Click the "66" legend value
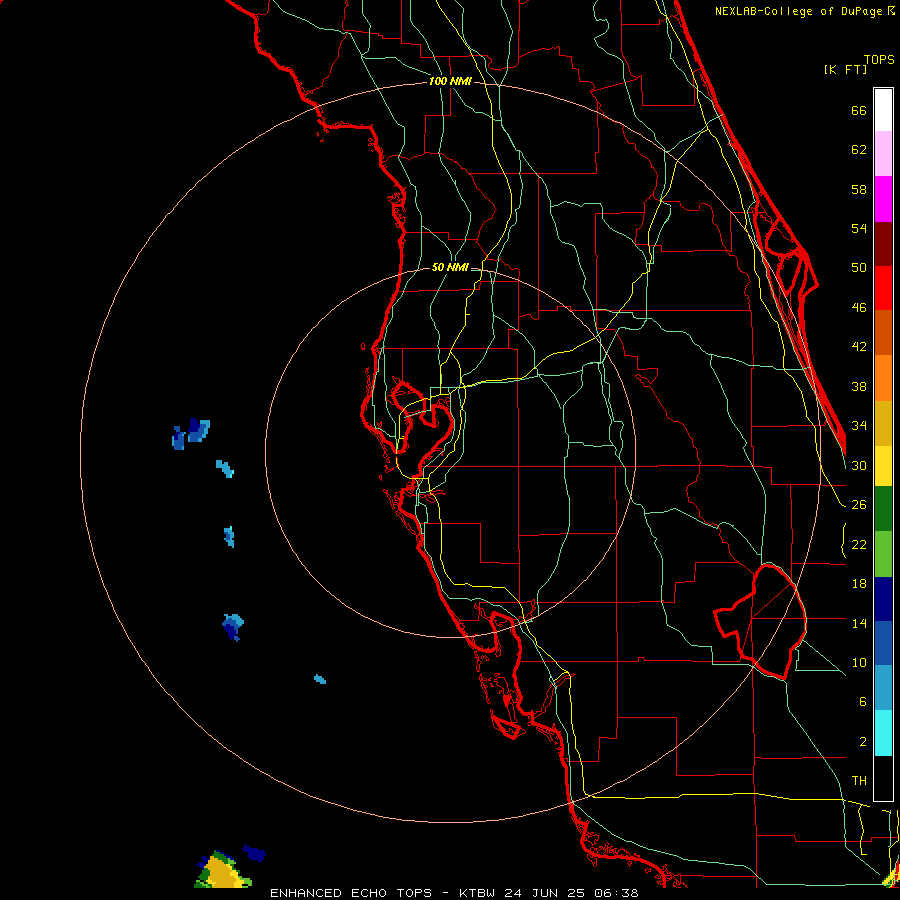 coord(859,111)
